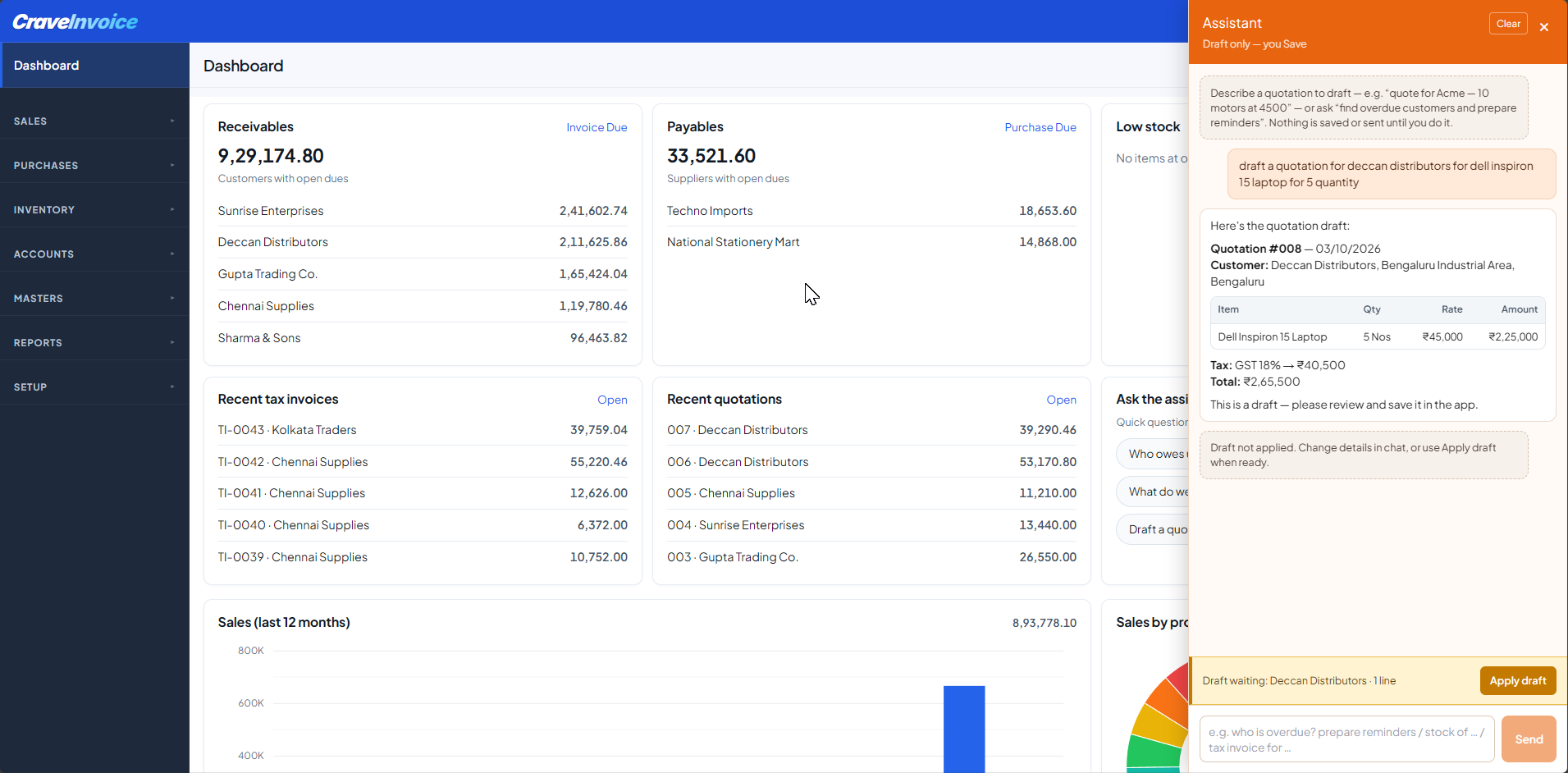The width and height of the screenshot is (1568, 773).
Task: Select Sunrise Enterprises receivable row
Action: (423, 211)
